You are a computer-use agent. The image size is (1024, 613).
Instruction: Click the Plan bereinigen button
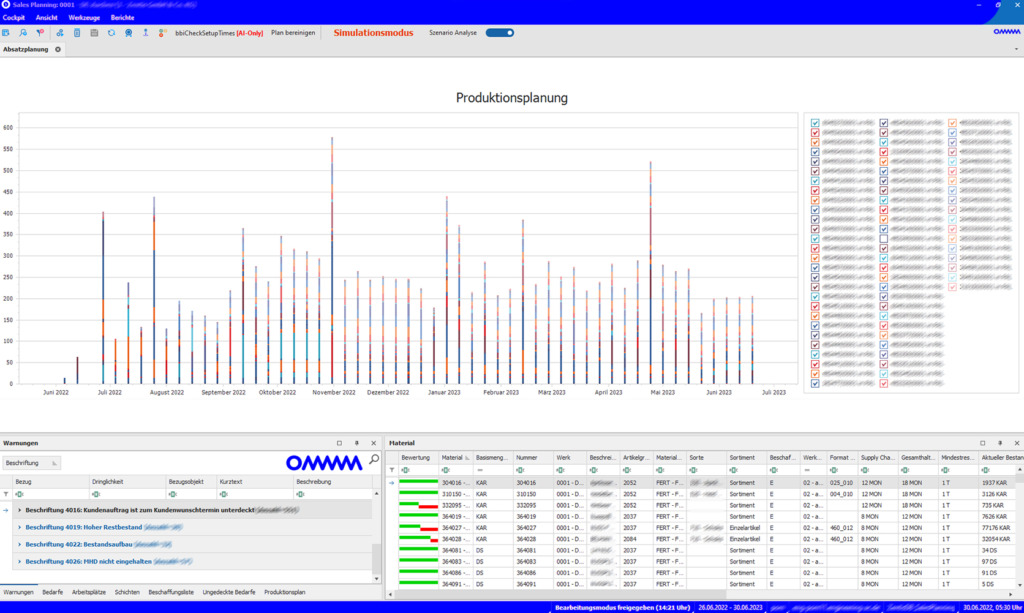click(x=293, y=33)
